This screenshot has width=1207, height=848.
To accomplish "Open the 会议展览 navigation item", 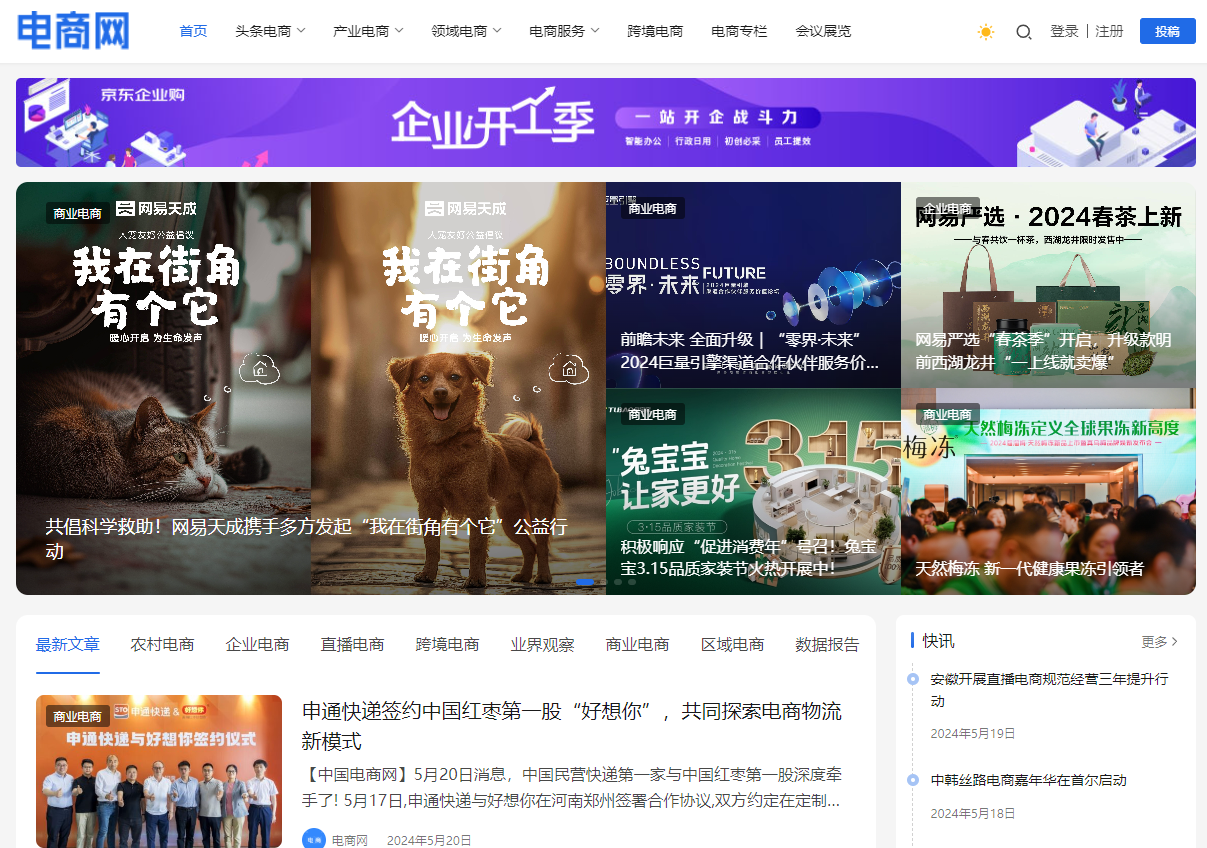I will pos(823,31).
